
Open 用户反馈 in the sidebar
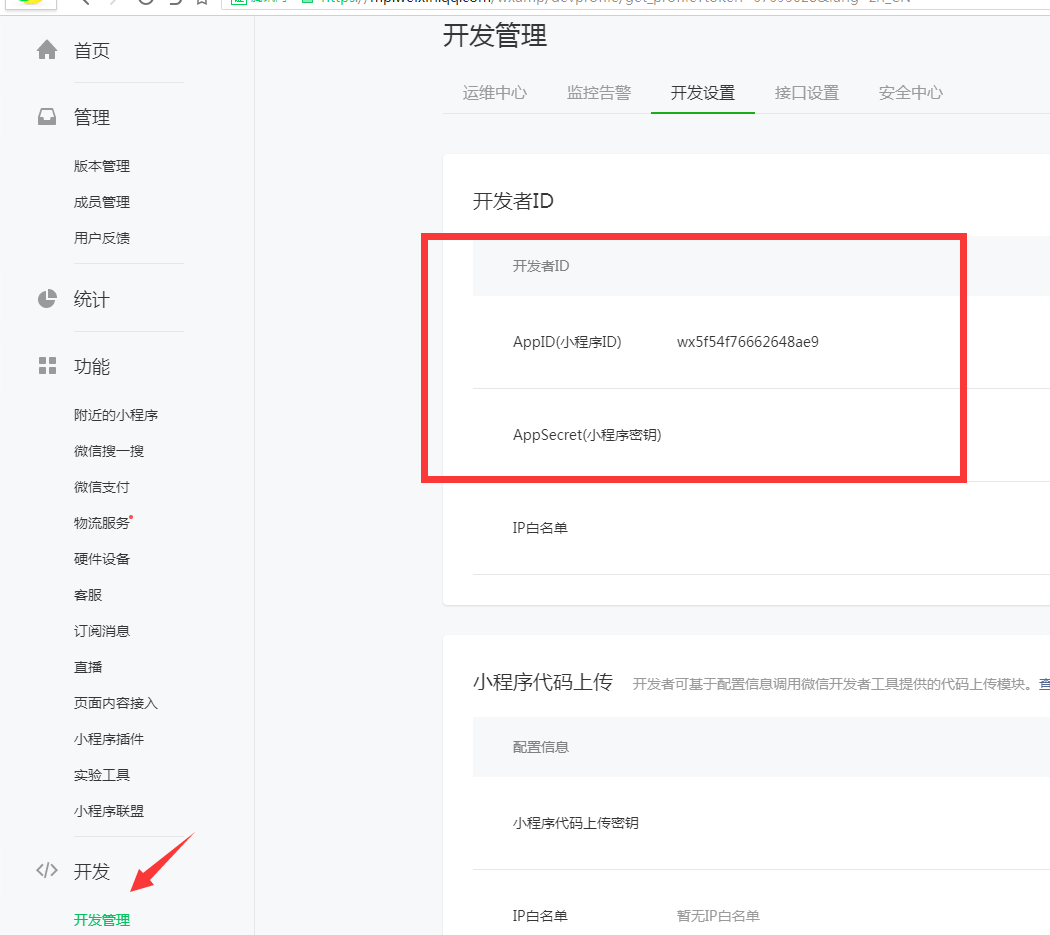[102, 238]
